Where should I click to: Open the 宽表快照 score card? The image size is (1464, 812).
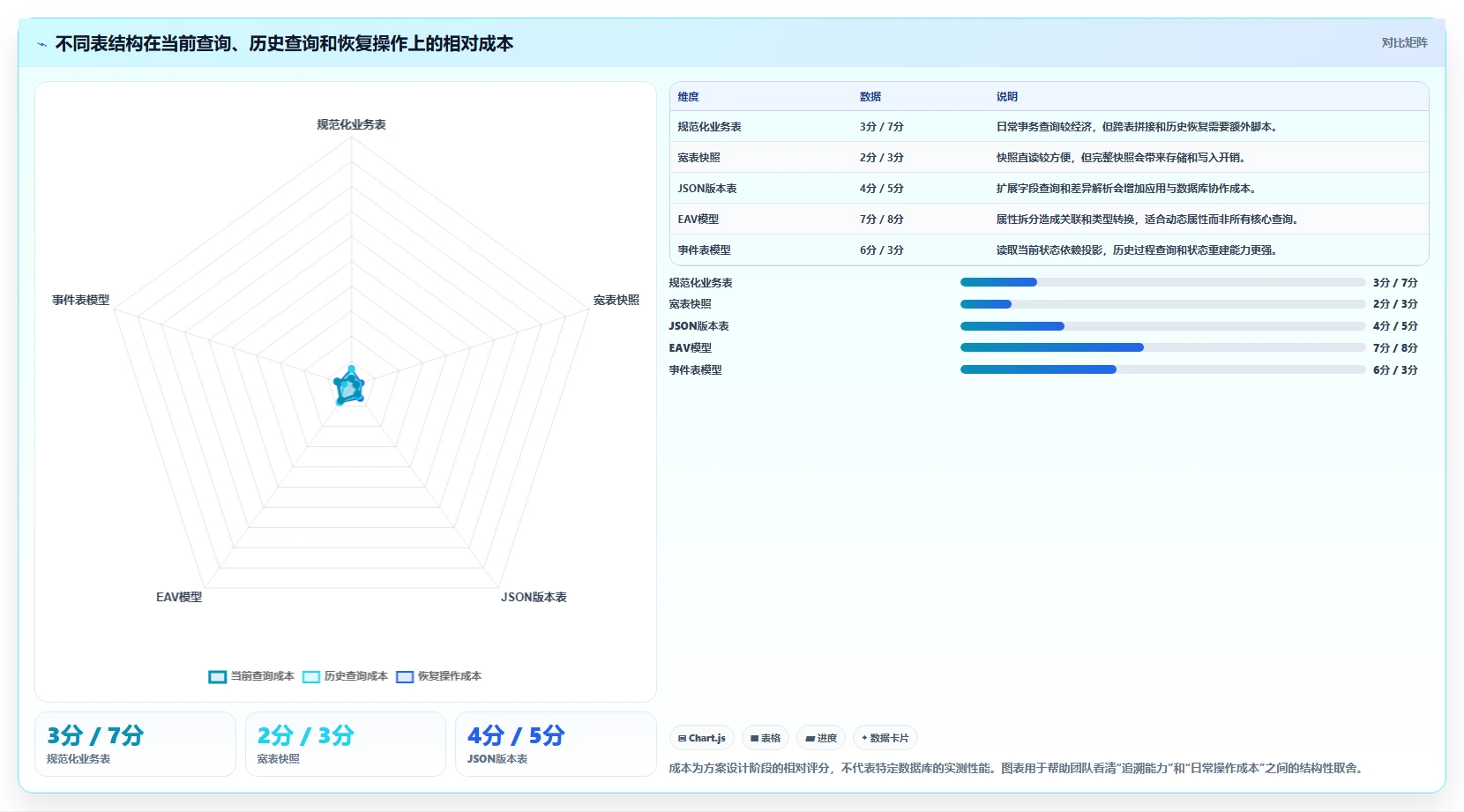[345, 744]
